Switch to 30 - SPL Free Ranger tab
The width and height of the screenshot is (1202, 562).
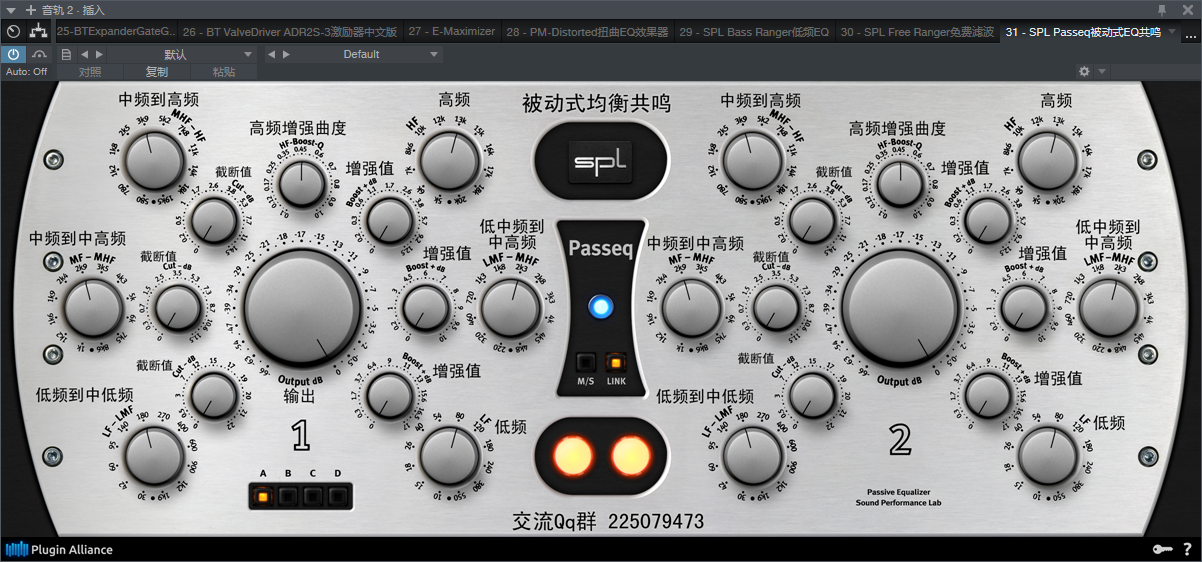coord(917,32)
